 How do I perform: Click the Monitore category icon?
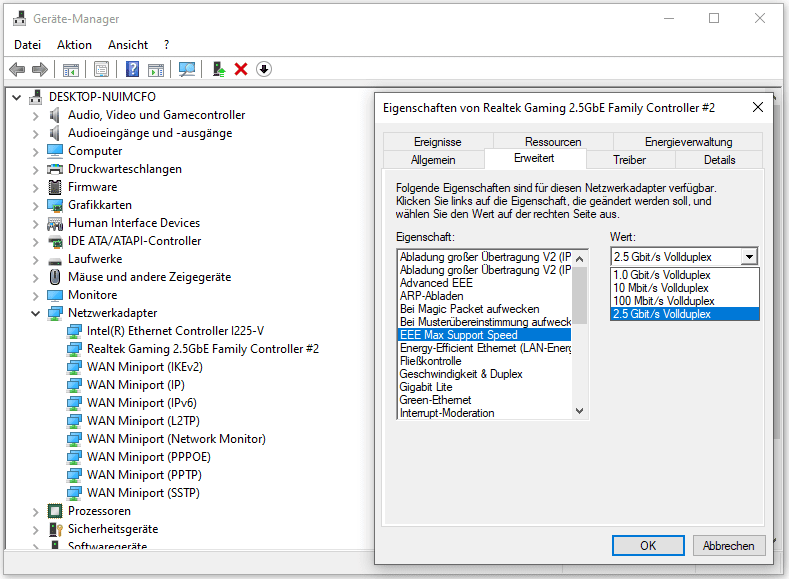tap(55, 295)
